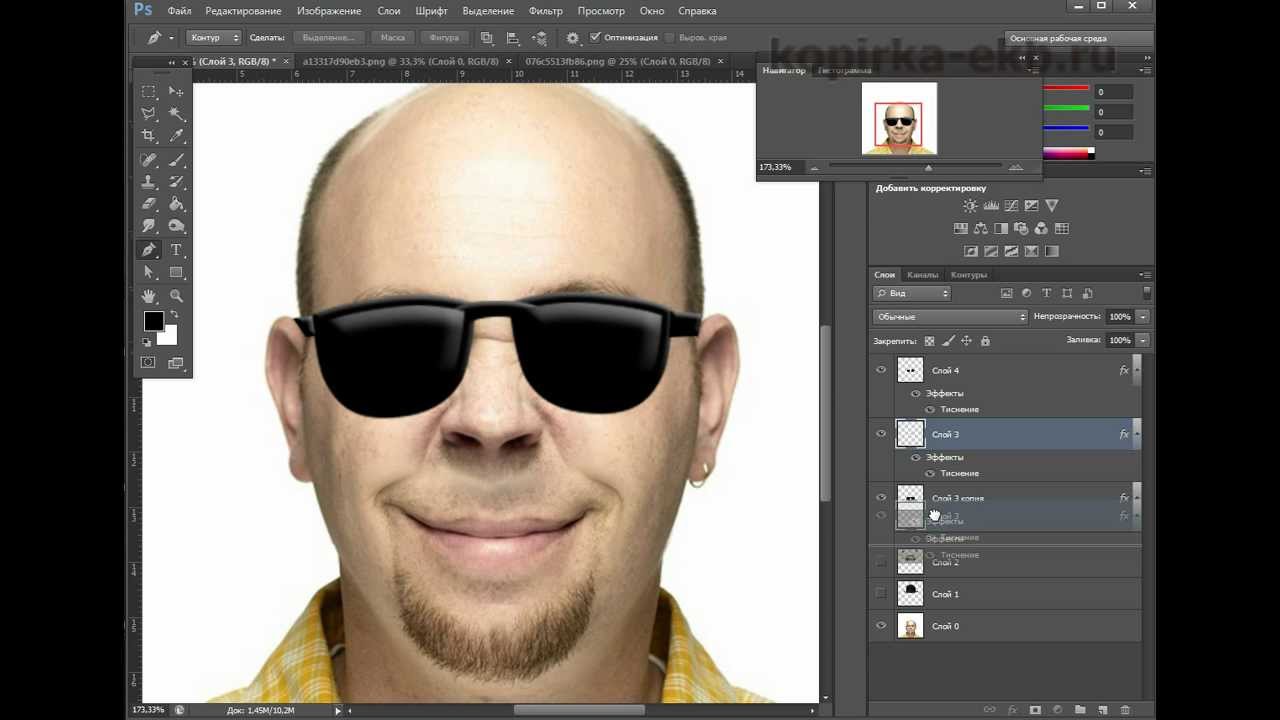Show the hidden Слой 2 layer
1280x720 pixels.
881,562
